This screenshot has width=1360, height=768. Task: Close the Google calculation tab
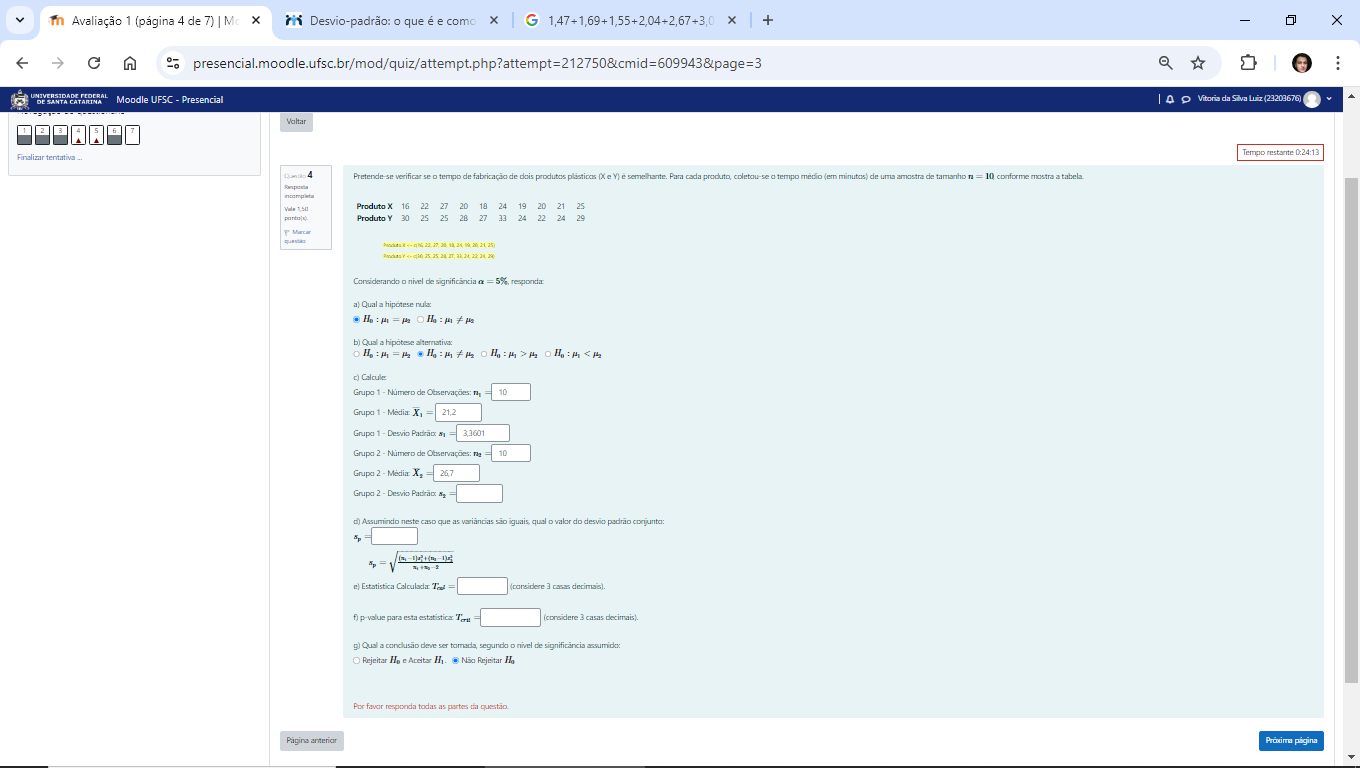(731, 20)
